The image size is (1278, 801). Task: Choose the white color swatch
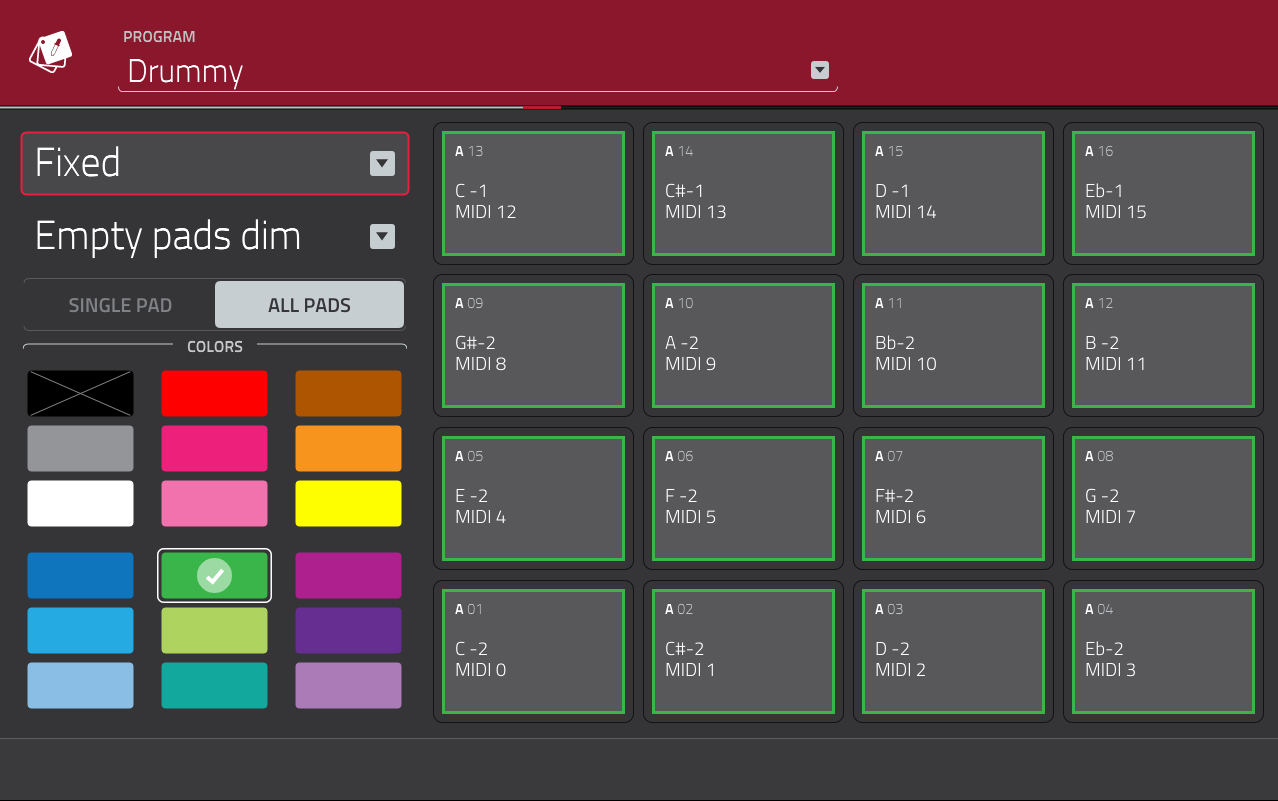[x=80, y=503]
